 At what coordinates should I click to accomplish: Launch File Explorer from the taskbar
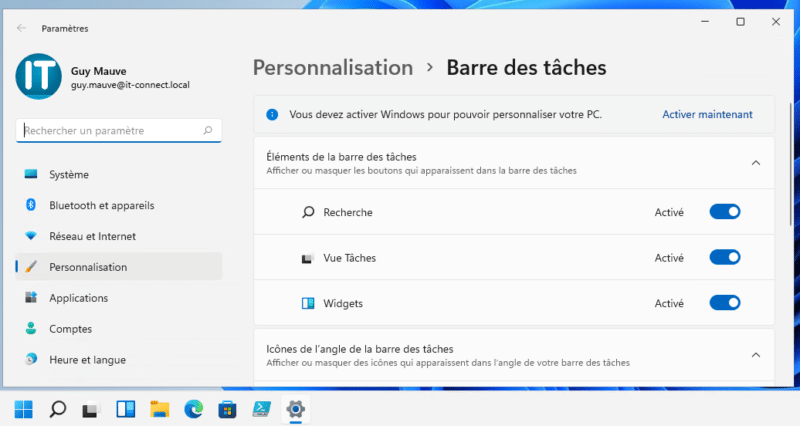click(160, 409)
